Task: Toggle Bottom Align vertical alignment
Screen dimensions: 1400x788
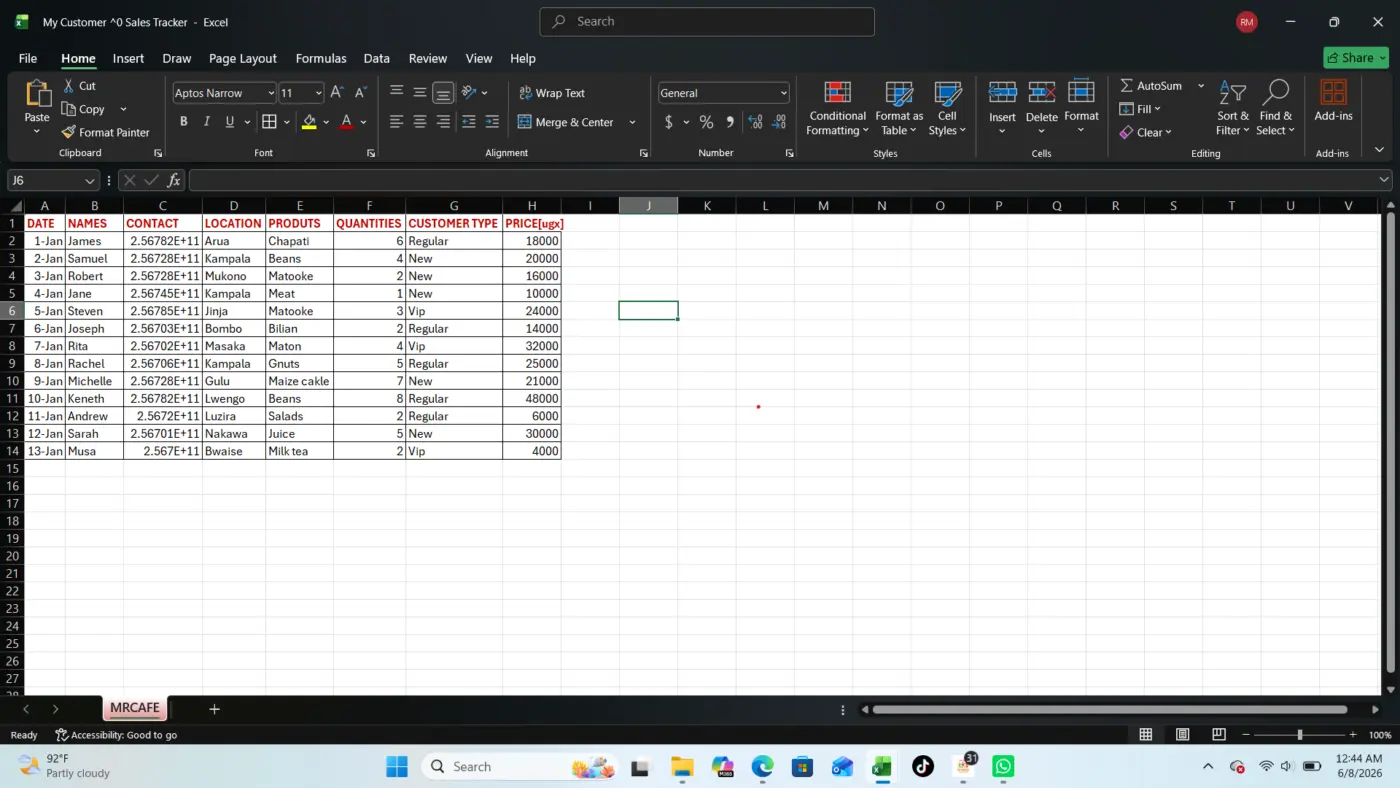Action: tap(443, 92)
